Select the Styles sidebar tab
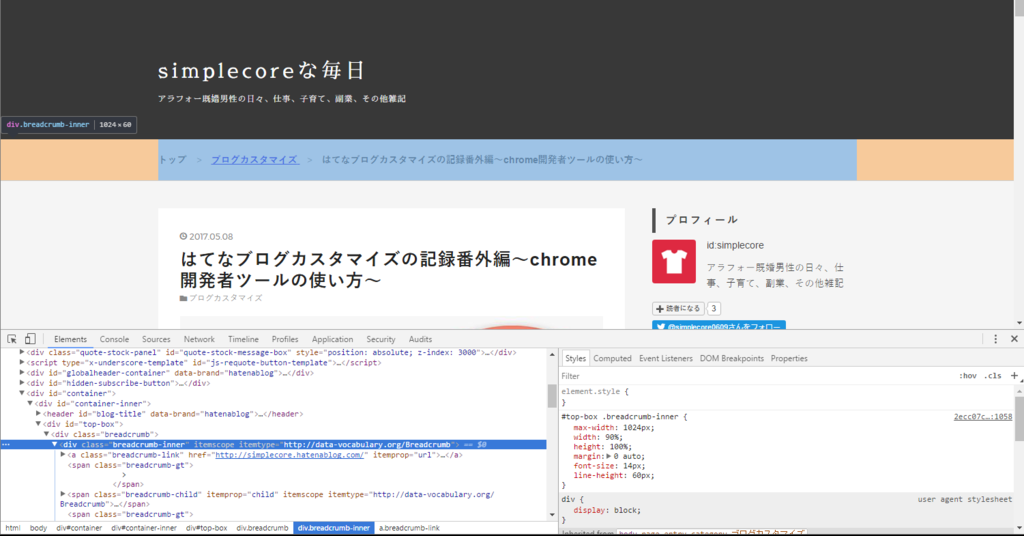 click(x=575, y=358)
